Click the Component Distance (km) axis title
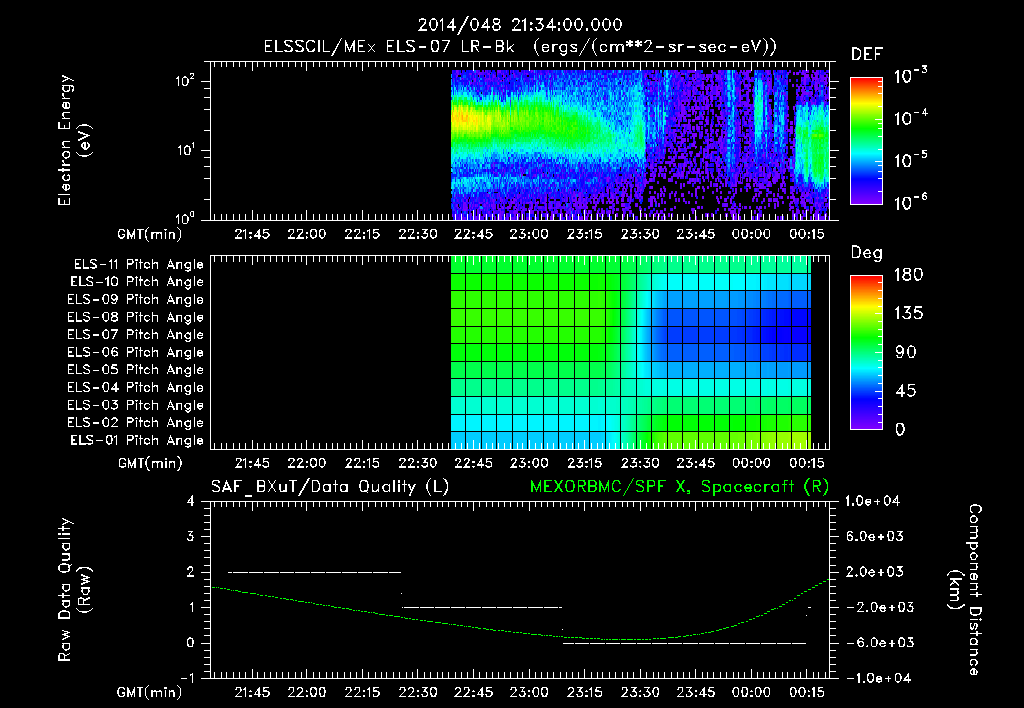This screenshot has width=1024, height=708. pos(965,590)
